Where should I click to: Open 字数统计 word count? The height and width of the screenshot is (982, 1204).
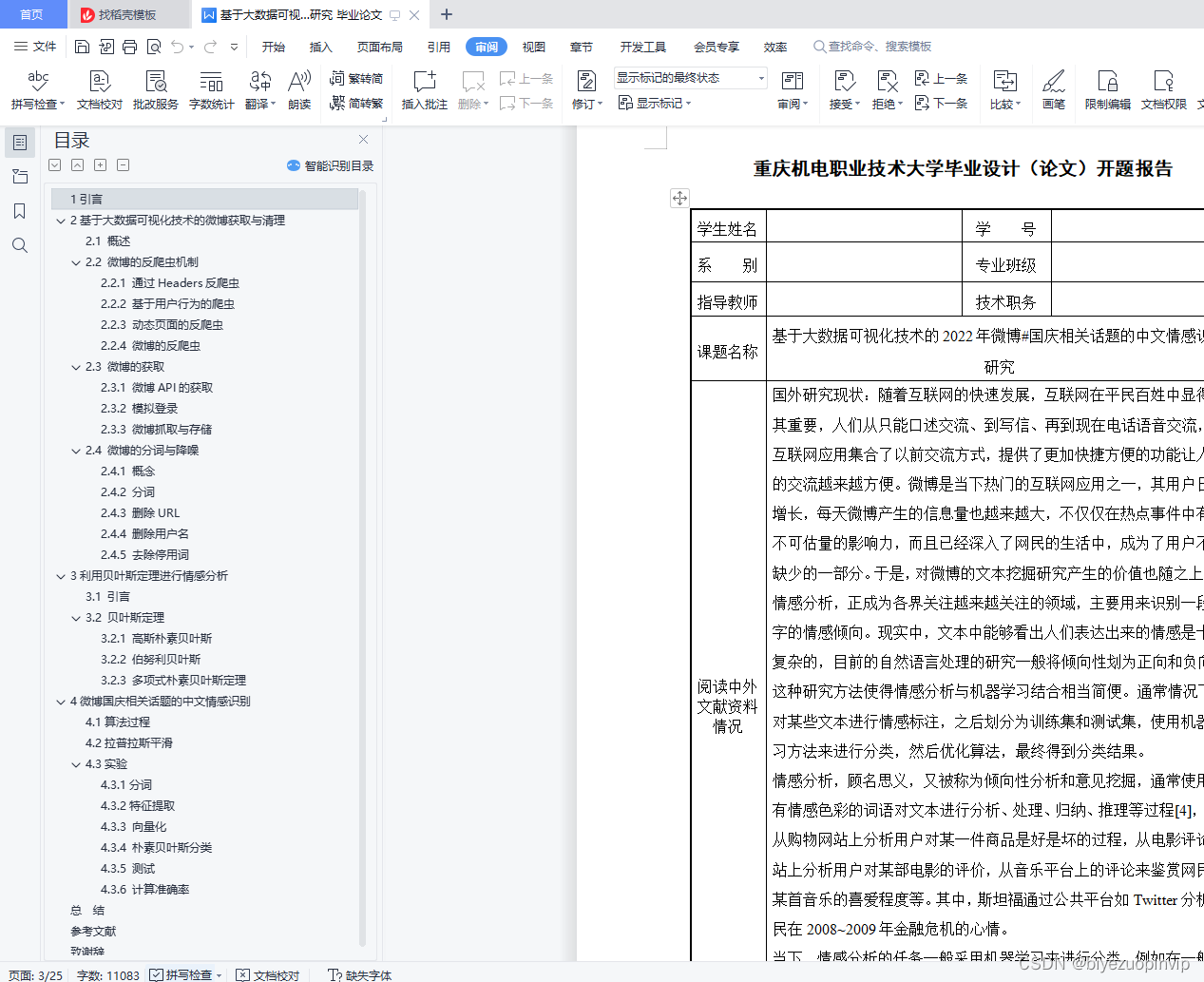tap(211, 90)
